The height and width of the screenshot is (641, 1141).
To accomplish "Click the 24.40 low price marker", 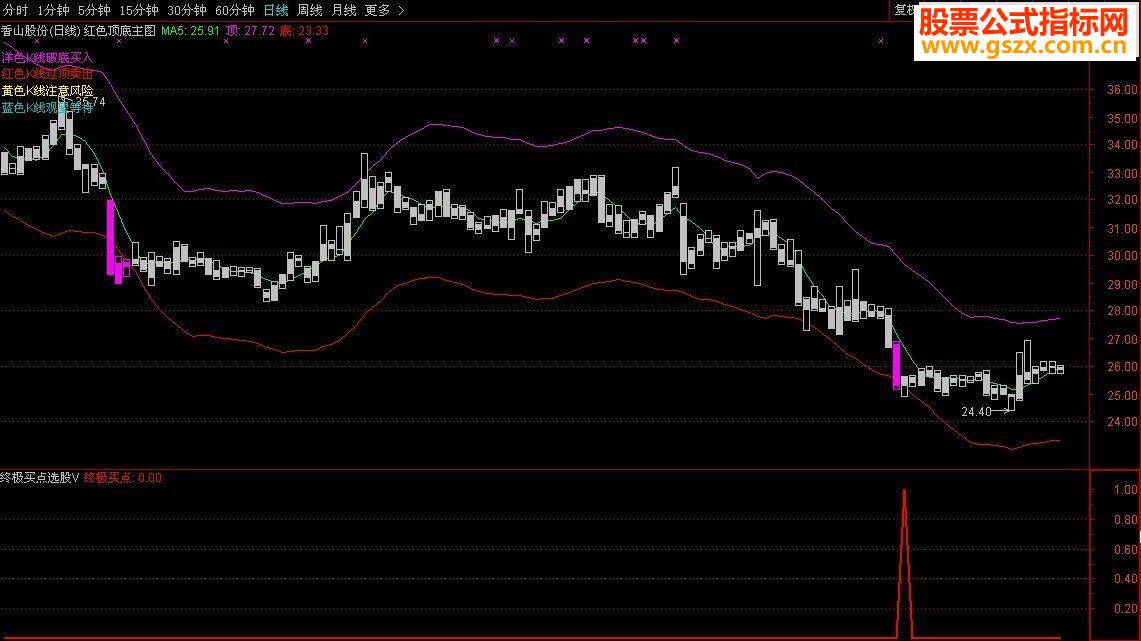I will pos(976,412).
